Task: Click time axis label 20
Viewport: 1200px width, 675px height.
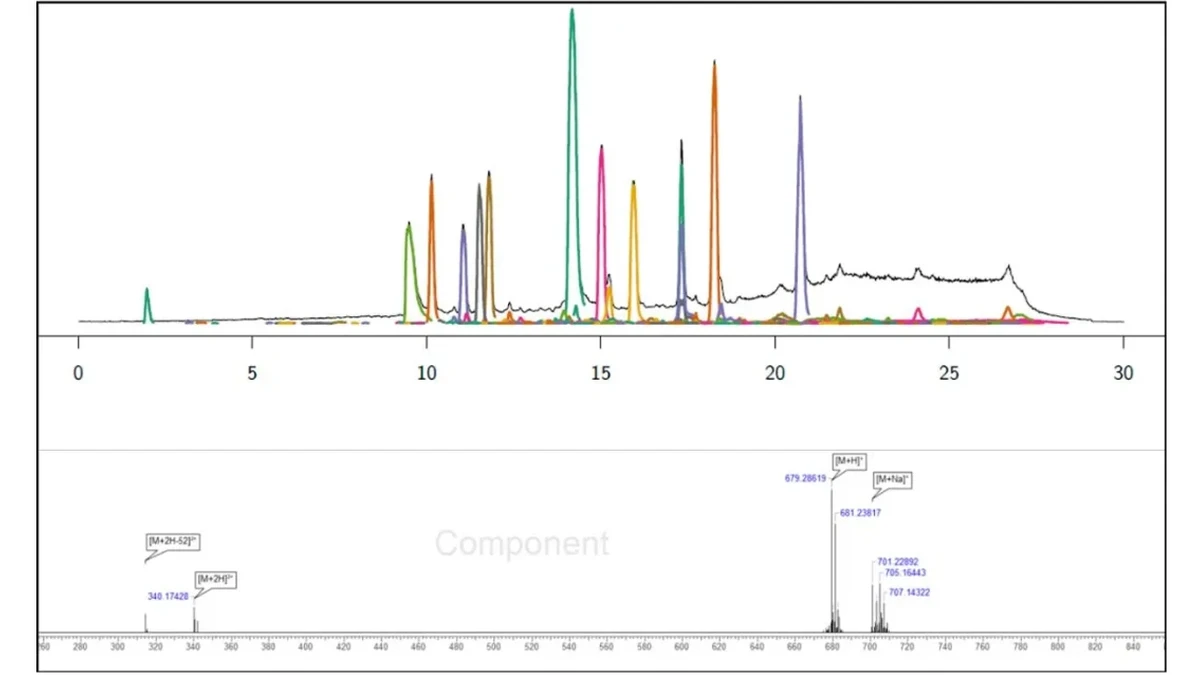Action: click(x=775, y=373)
